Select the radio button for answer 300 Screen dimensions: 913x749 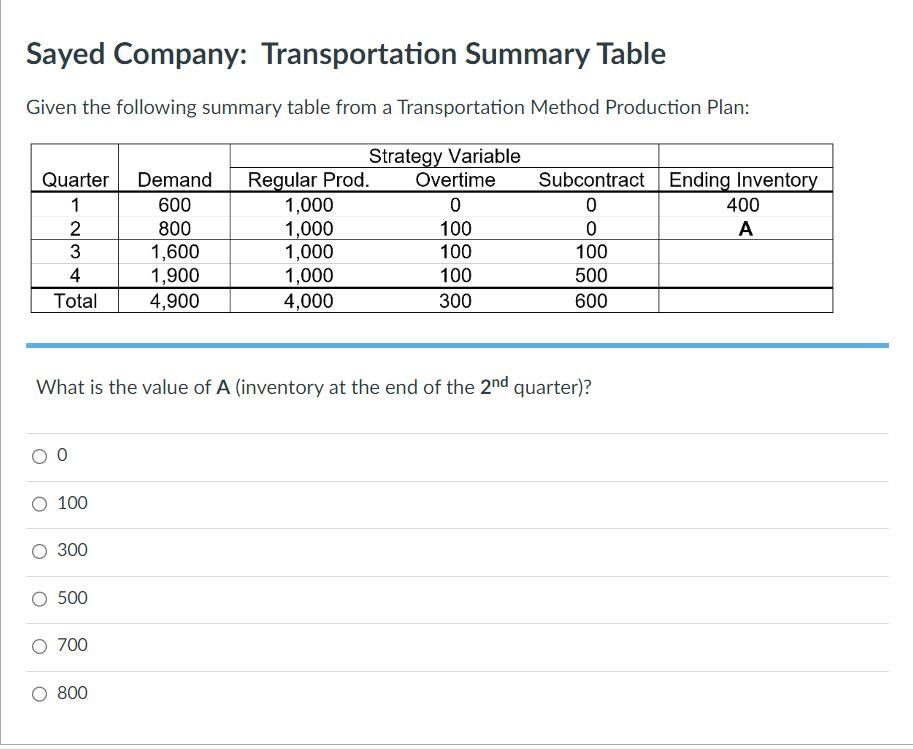38,551
